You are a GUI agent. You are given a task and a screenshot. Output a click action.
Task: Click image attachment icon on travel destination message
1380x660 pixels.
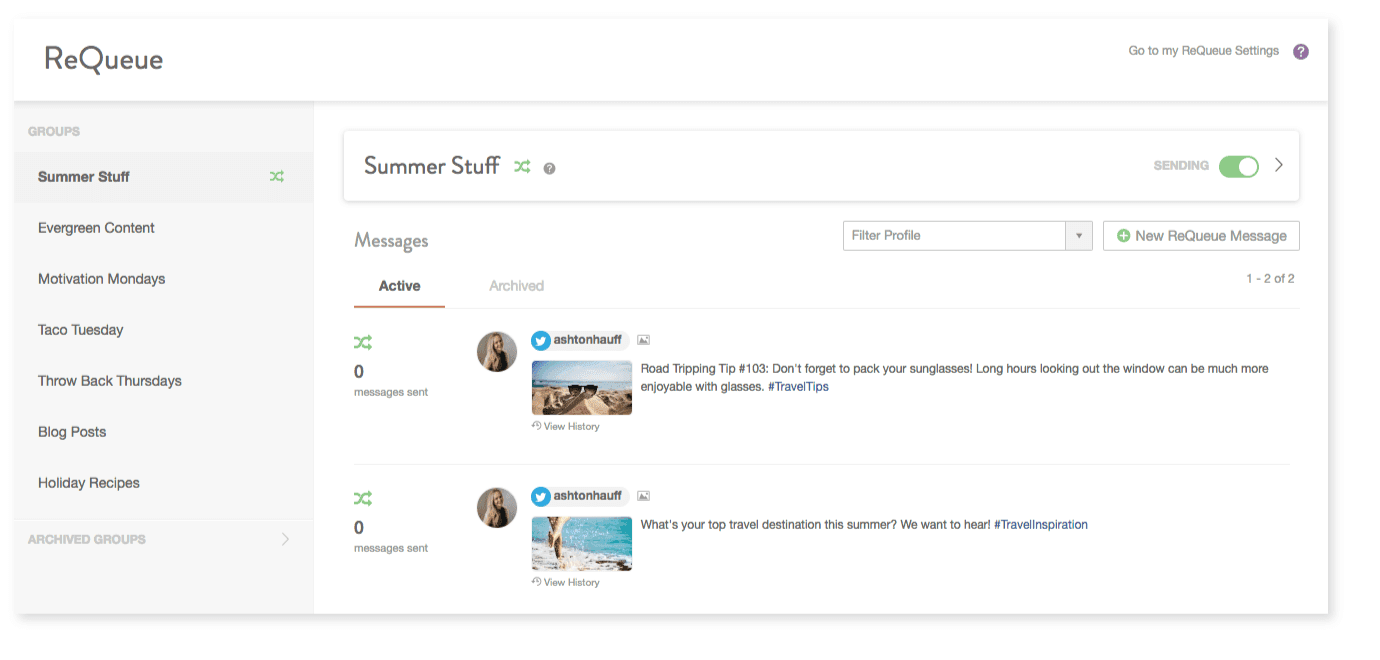point(644,496)
